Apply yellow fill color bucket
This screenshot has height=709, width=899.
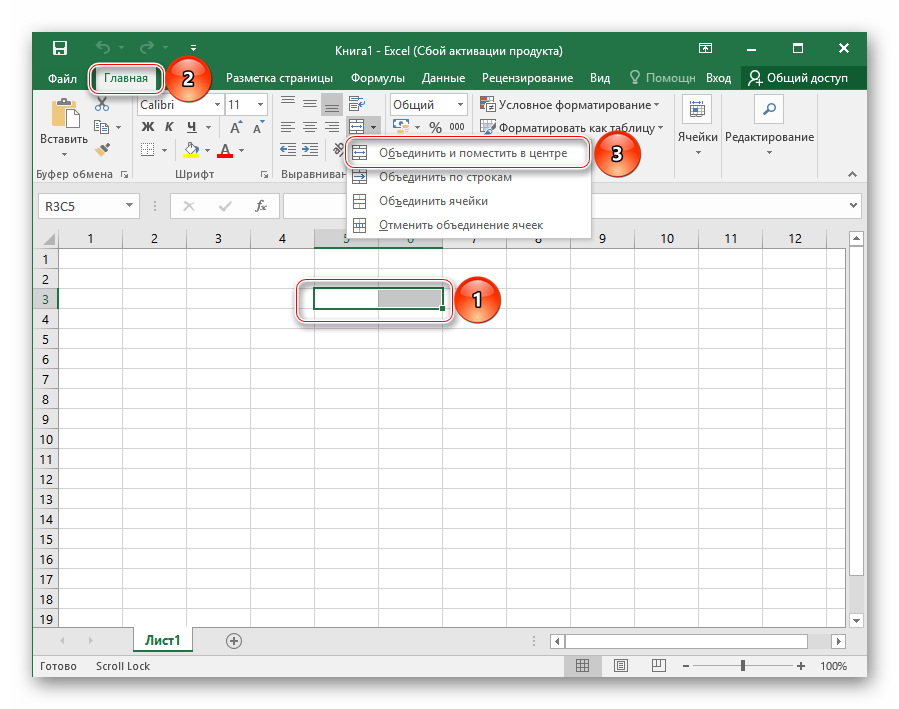pos(191,150)
